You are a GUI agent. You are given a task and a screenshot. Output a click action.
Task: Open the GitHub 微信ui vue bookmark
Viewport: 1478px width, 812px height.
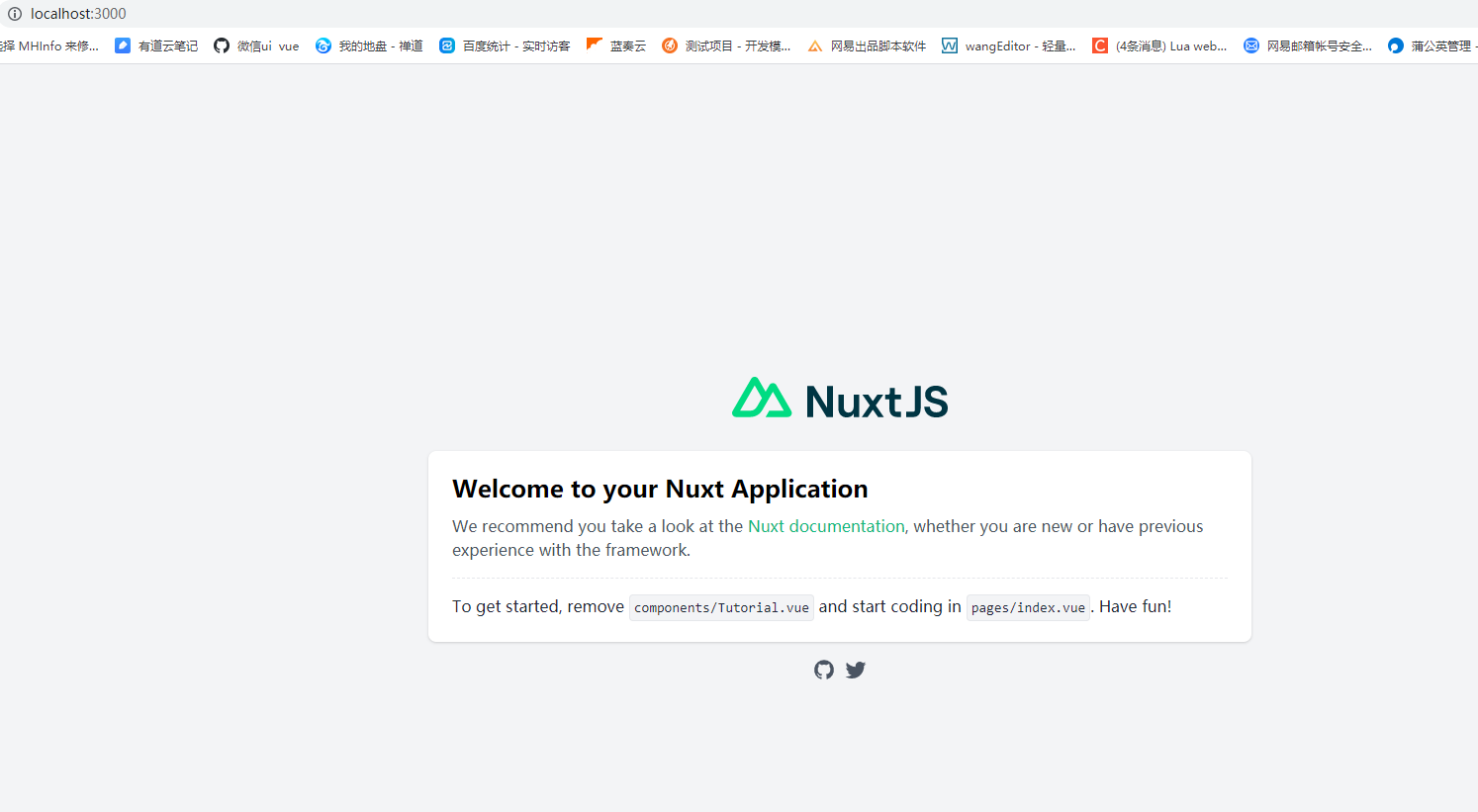click(x=256, y=45)
